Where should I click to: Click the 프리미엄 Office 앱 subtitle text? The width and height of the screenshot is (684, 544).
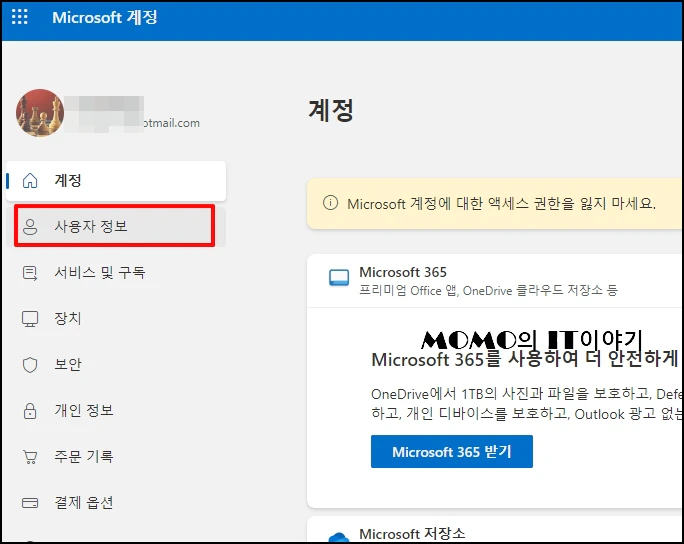488,290
